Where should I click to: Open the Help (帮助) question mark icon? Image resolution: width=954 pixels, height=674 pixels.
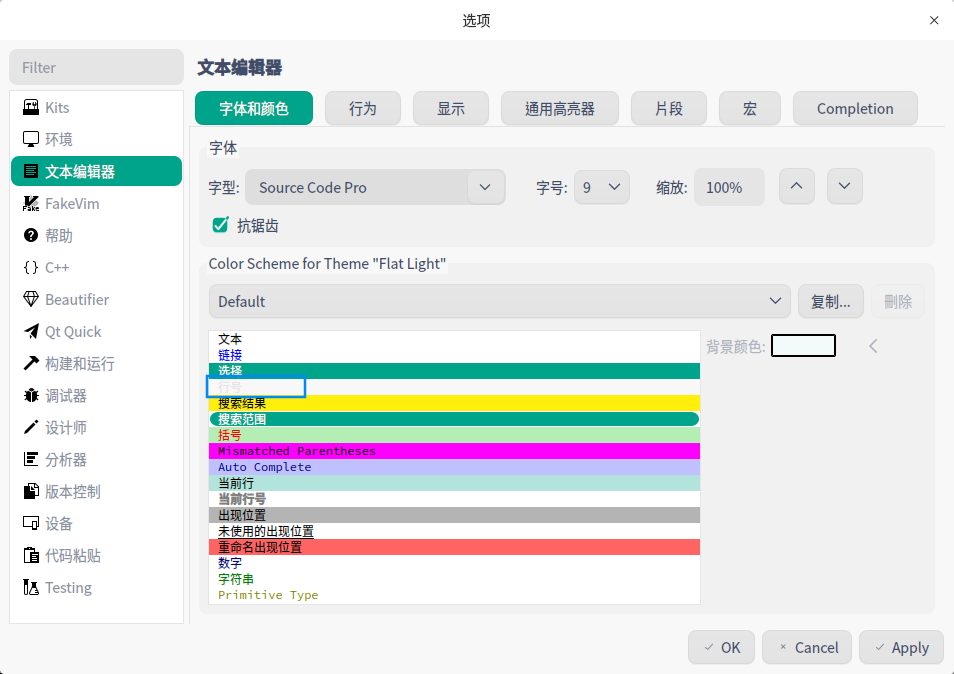pyautogui.click(x=31, y=236)
